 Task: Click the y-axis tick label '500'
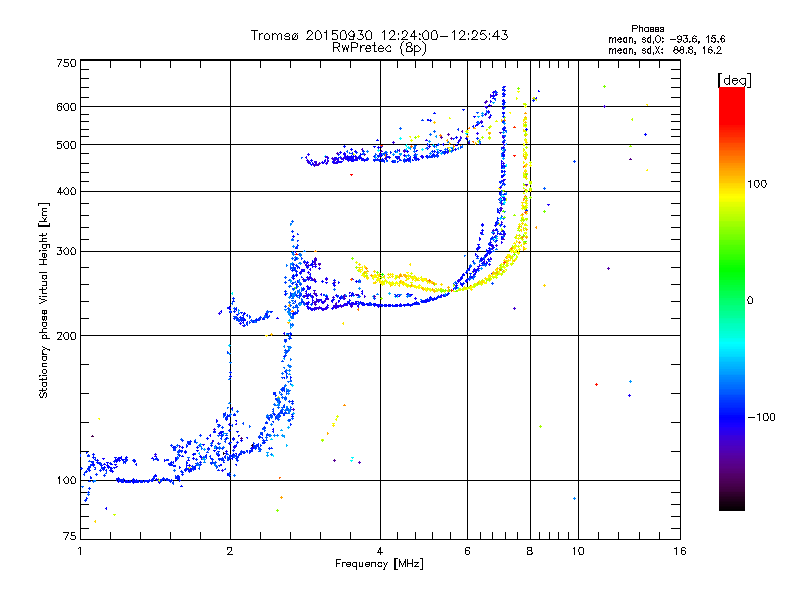66,145
